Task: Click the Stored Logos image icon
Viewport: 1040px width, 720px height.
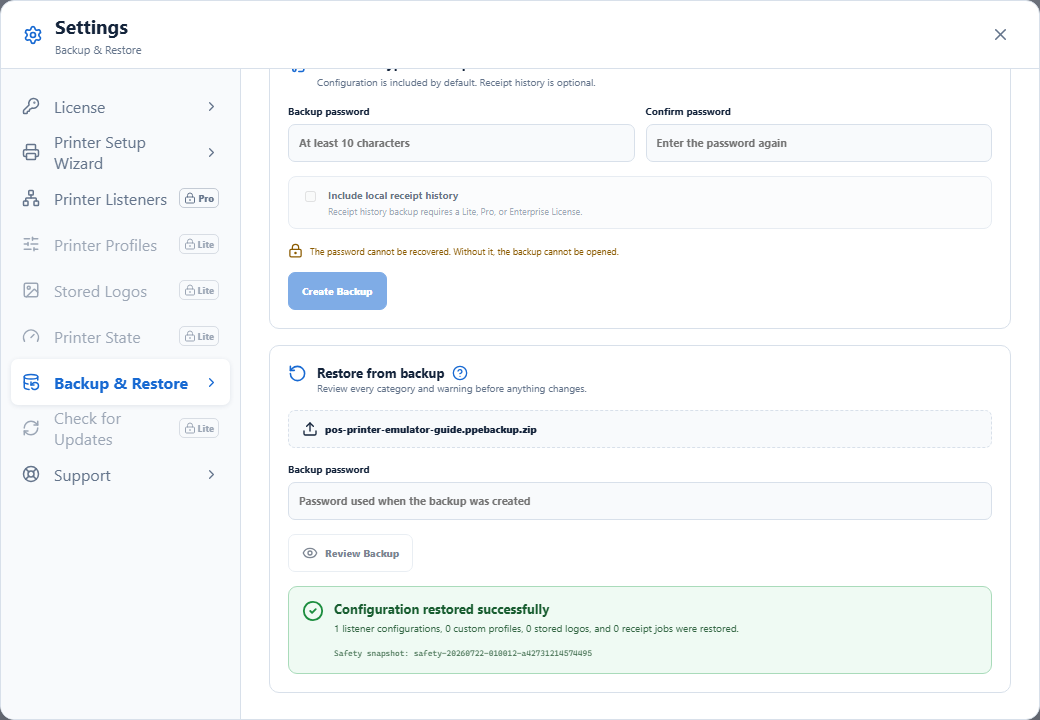Action: click(x=31, y=290)
